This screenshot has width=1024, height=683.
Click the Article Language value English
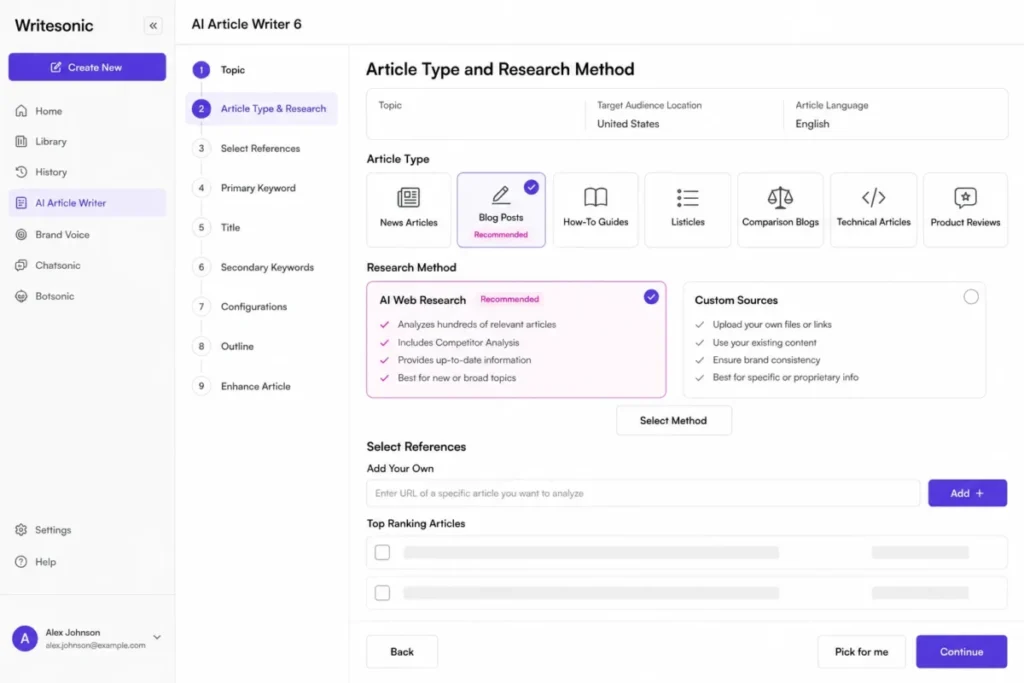[812, 124]
